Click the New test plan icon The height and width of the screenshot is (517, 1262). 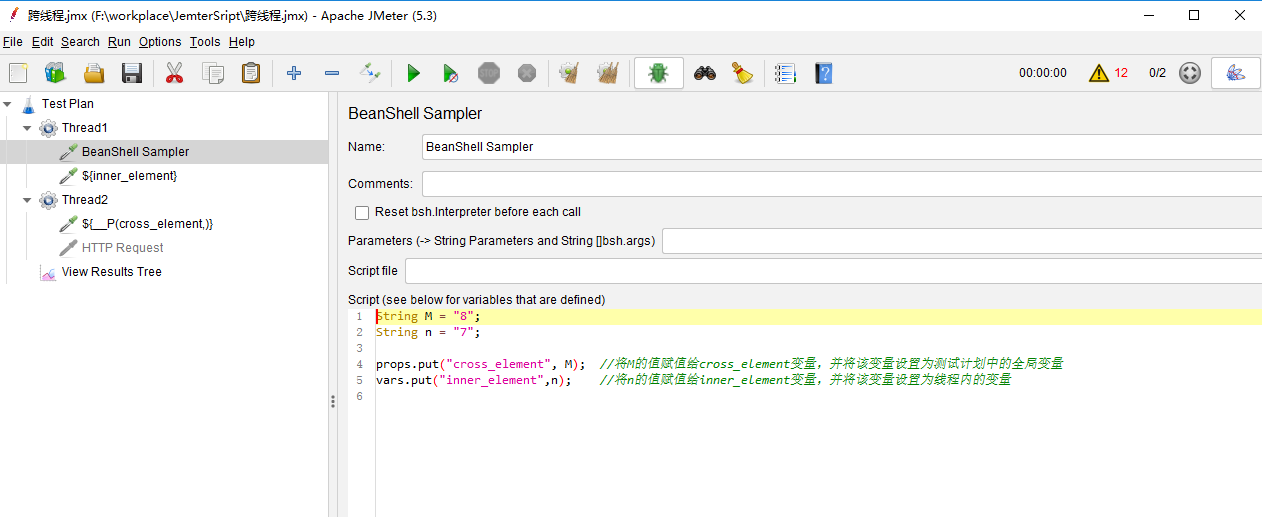[18, 73]
